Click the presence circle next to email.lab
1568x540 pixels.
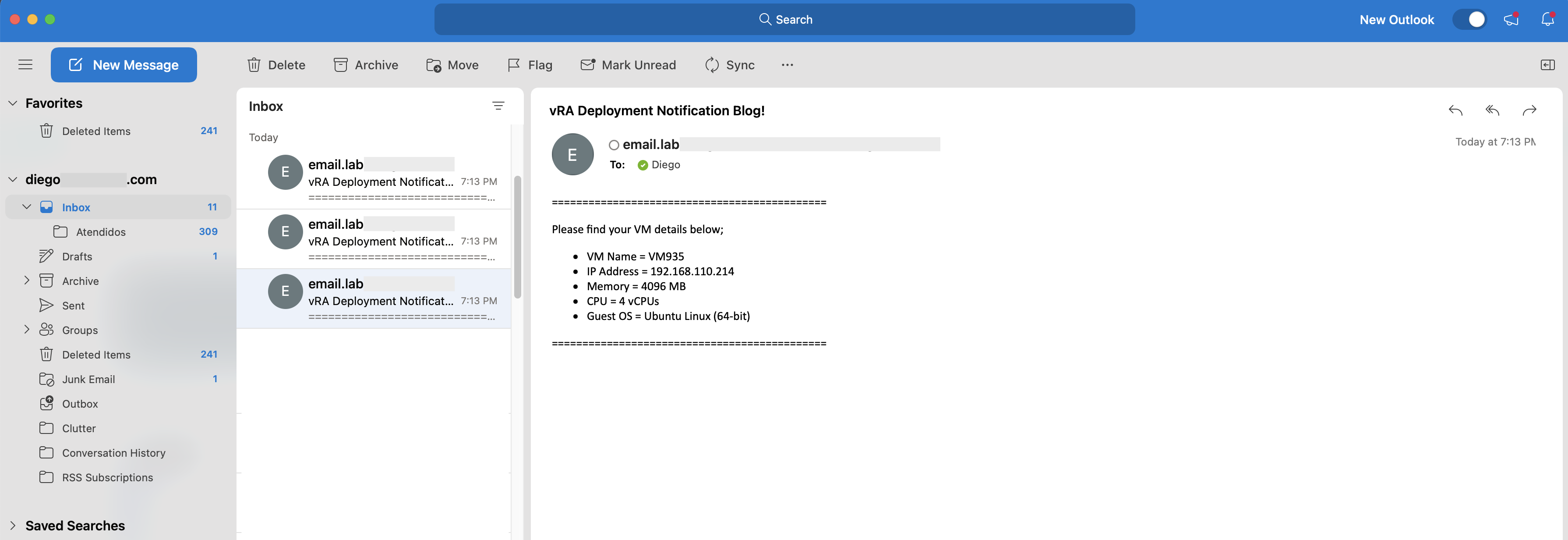[614, 145]
